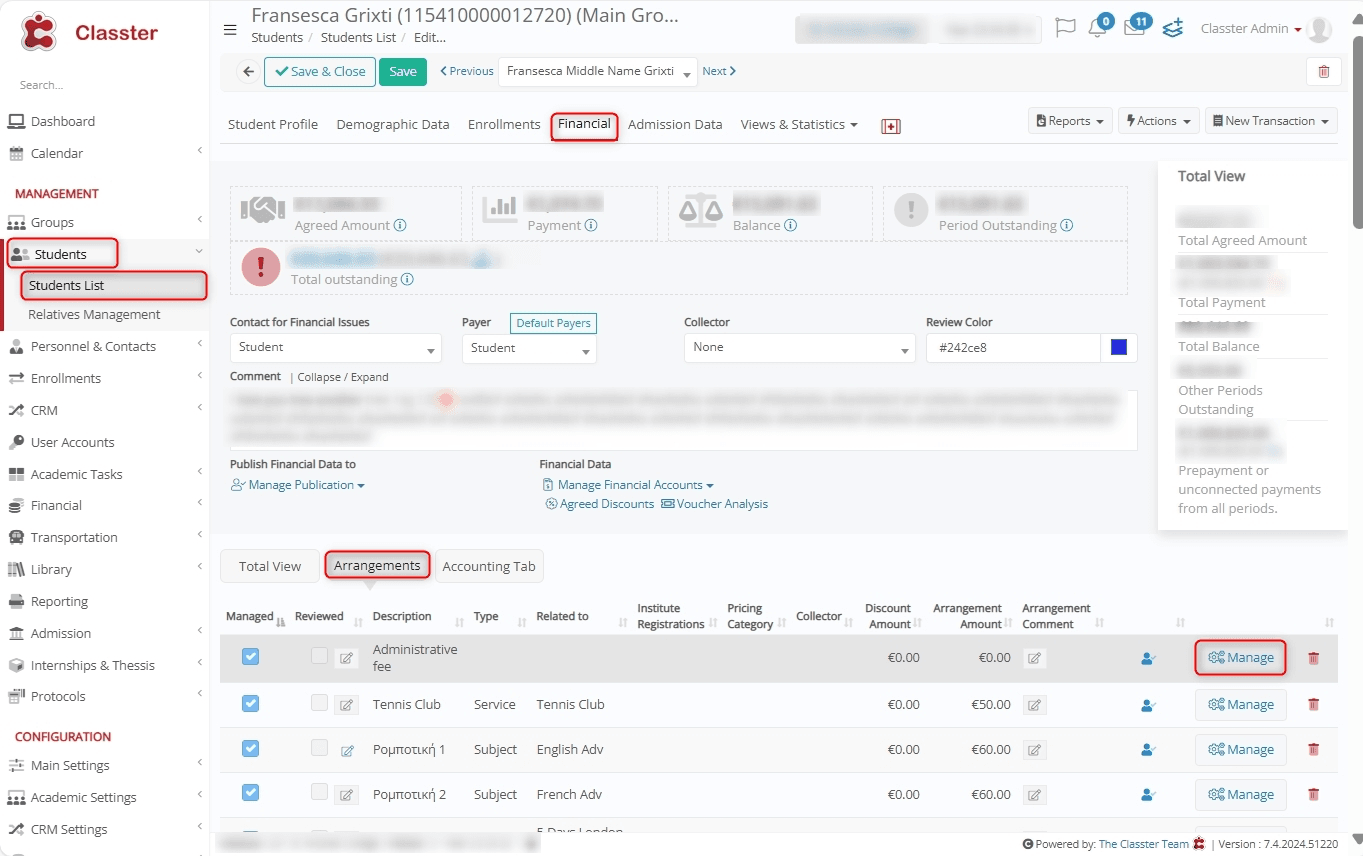Edit description of Ρομποτική 1 row
The width and height of the screenshot is (1363, 856).
pos(346,750)
